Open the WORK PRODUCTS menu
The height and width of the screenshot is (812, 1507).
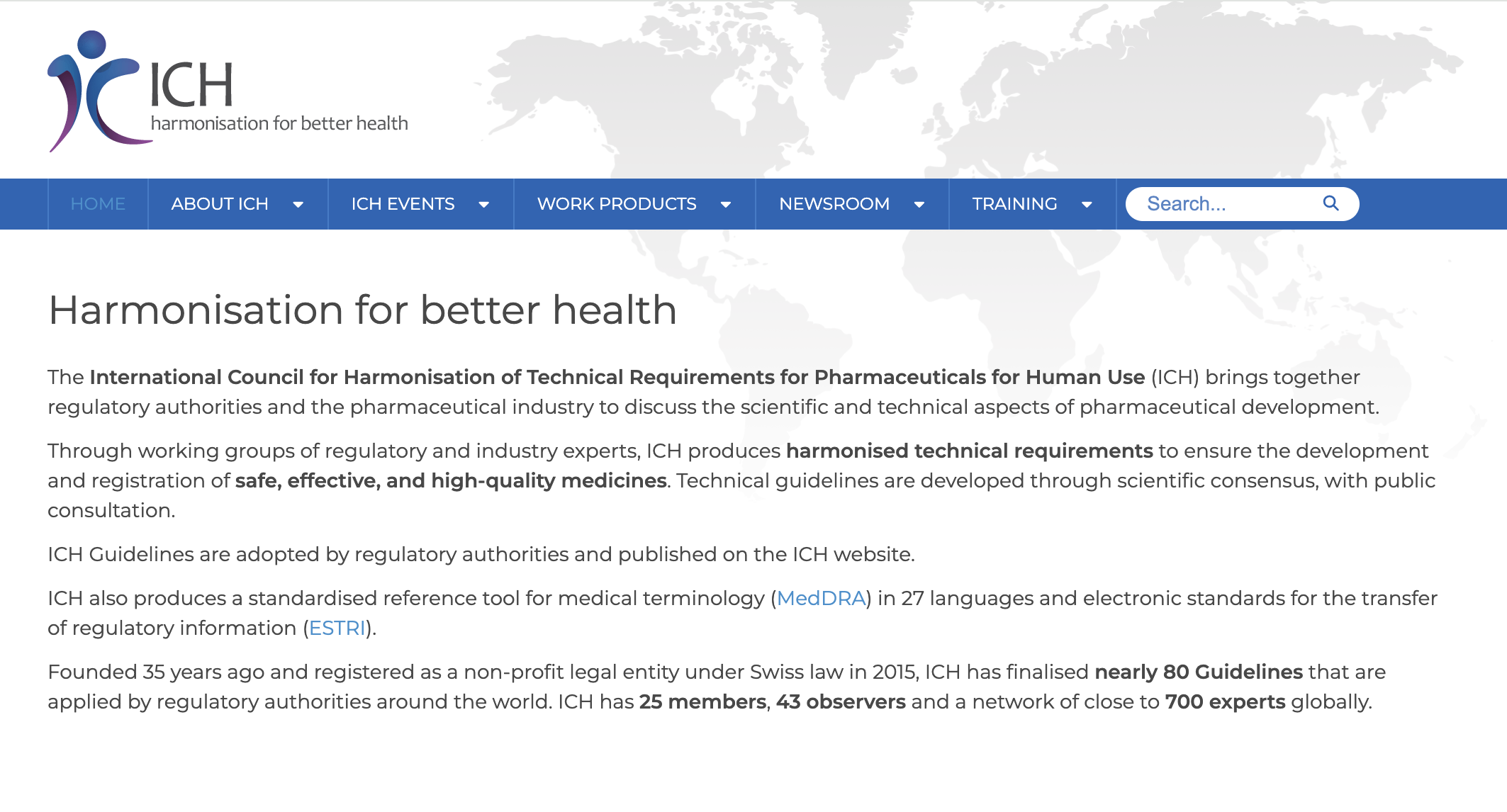(x=617, y=204)
